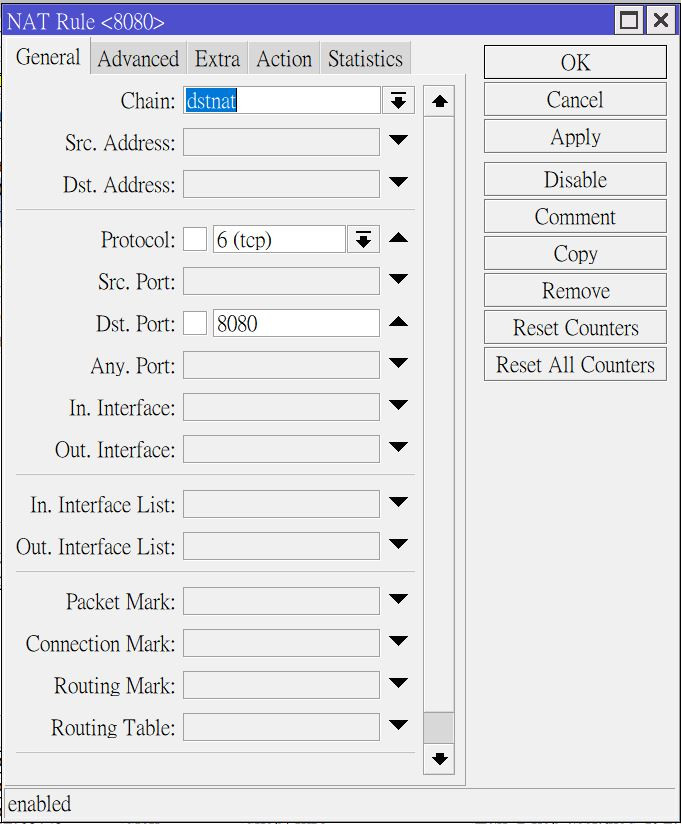
Task: Click the Chain text field
Action: click(282, 100)
